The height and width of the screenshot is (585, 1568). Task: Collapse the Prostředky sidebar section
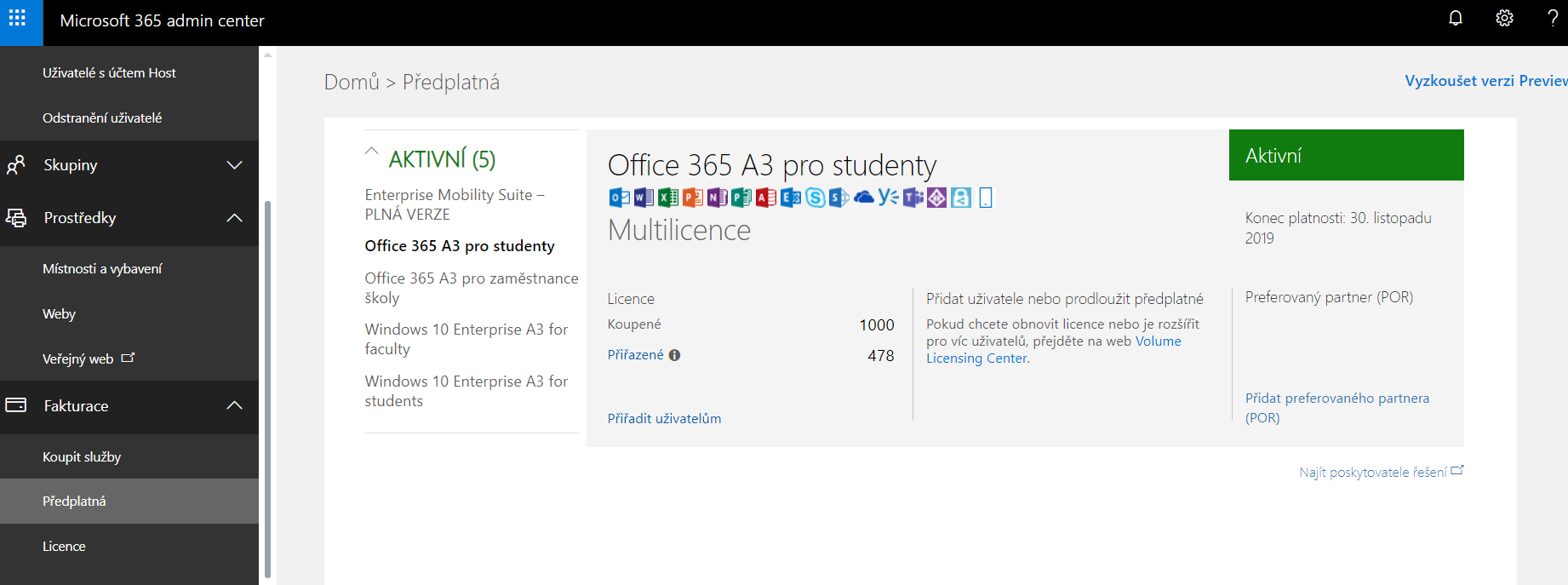click(x=234, y=218)
